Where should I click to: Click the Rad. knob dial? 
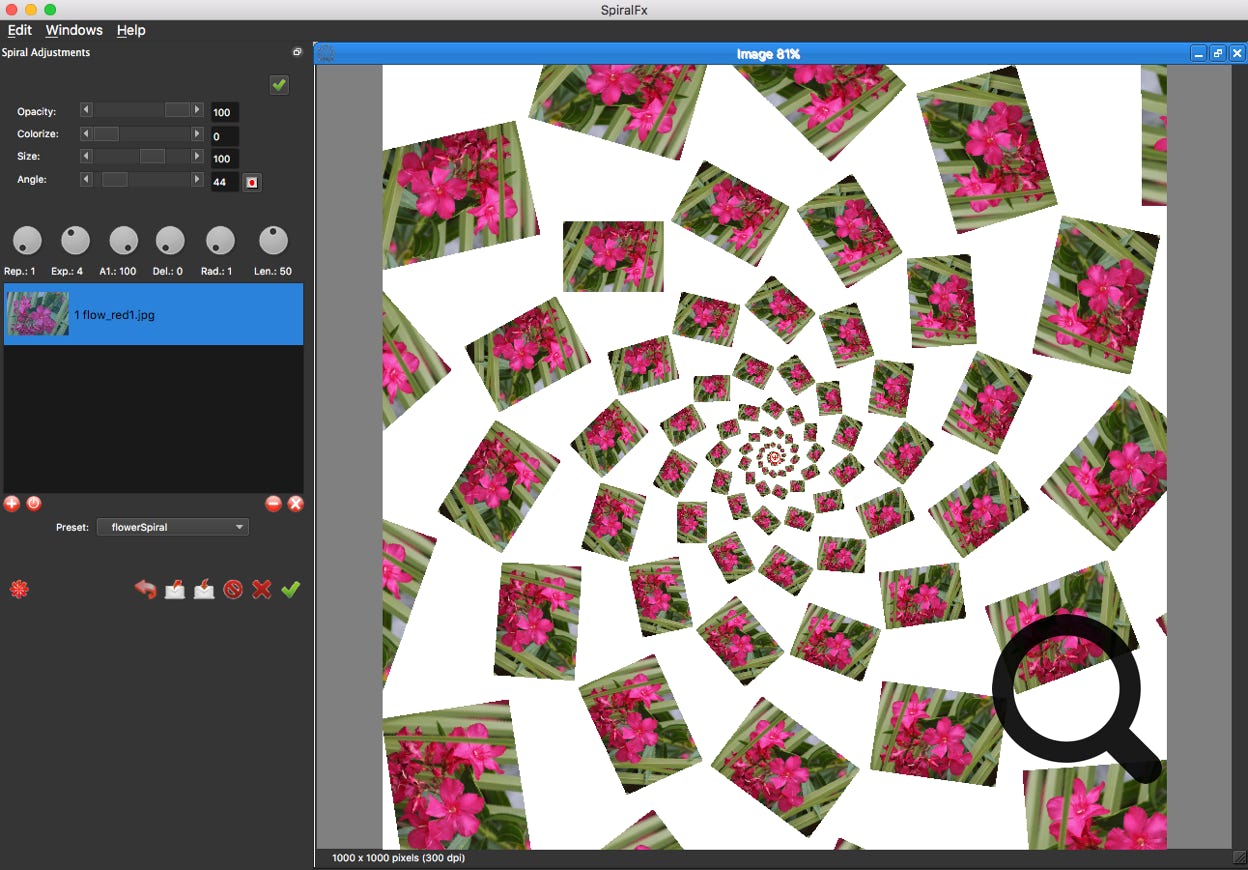point(220,240)
